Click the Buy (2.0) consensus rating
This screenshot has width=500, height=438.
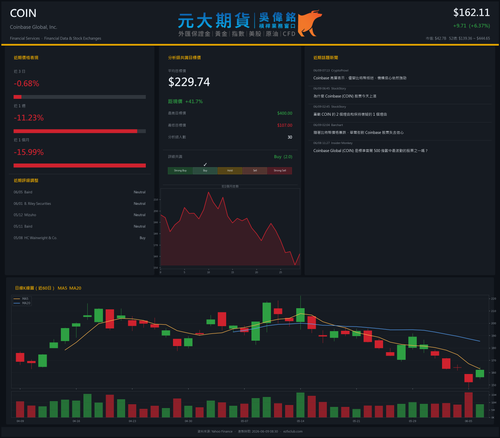[283, 157]
